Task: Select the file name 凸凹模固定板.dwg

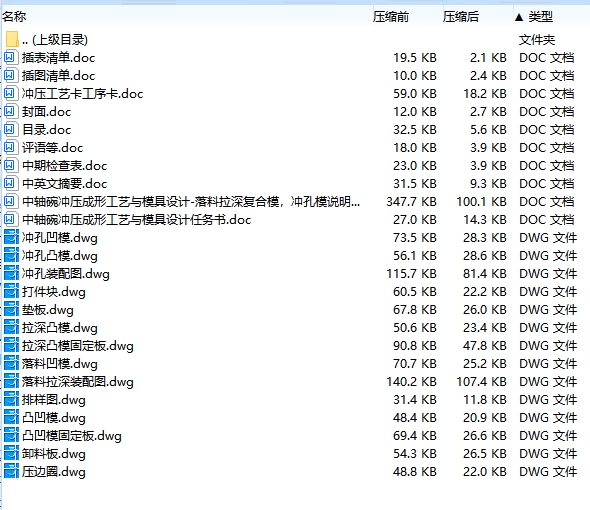Action: (x=71, y=436)
